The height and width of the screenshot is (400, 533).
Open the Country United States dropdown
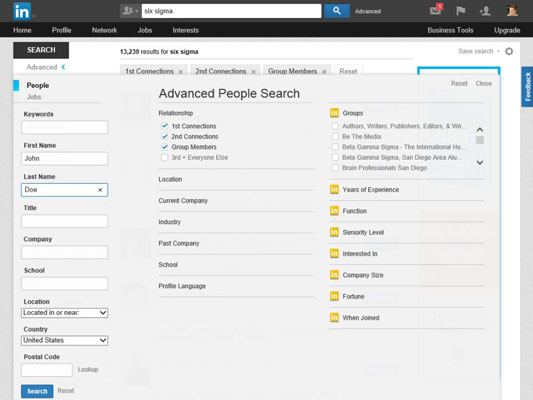point(65,340)
